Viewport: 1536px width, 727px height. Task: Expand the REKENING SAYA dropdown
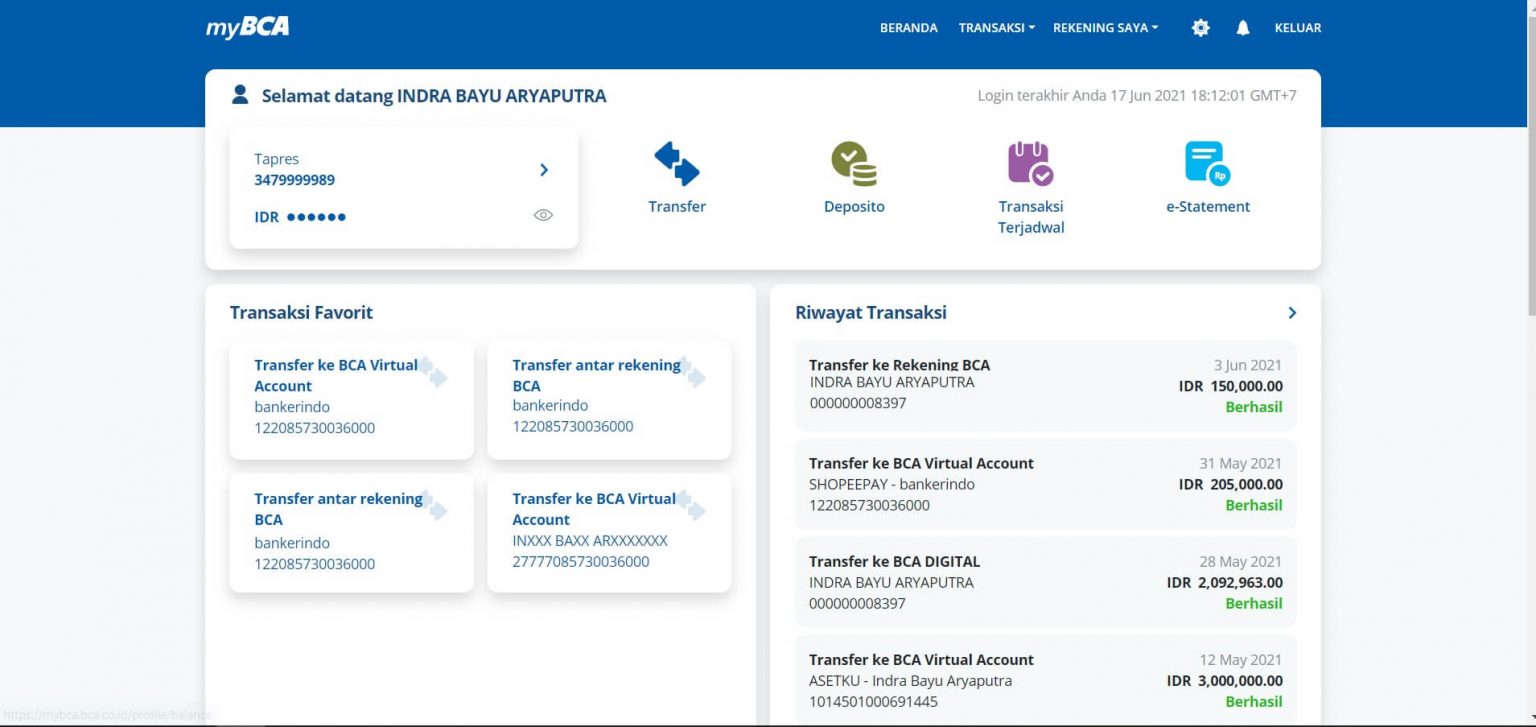(x=1104, y=27)
